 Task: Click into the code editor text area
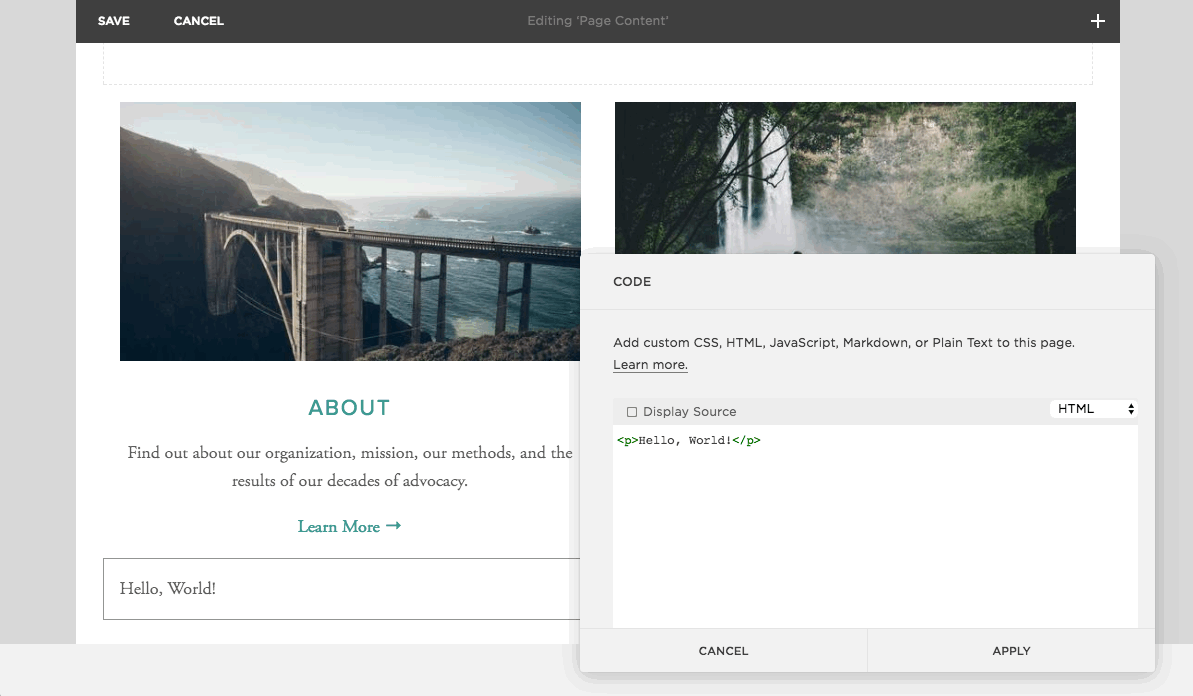pos(875,526)
